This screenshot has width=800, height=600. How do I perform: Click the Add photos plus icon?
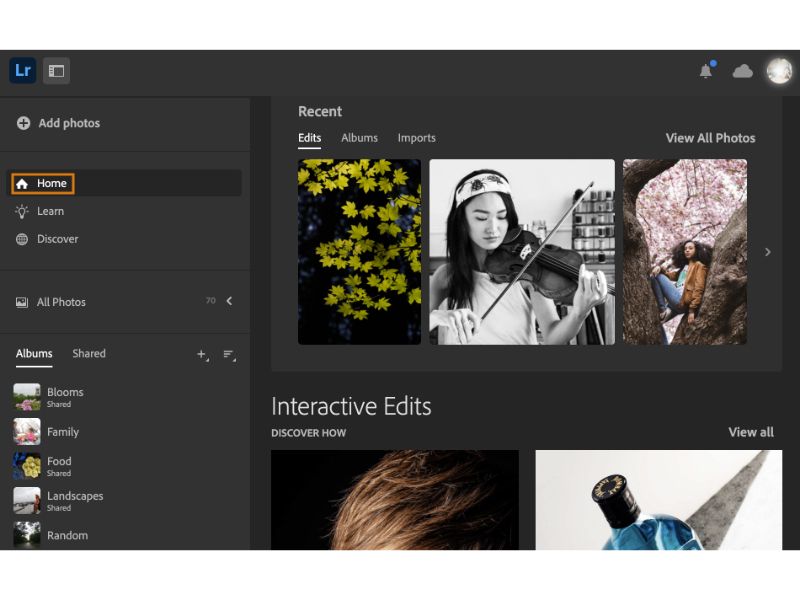(23, 123)
